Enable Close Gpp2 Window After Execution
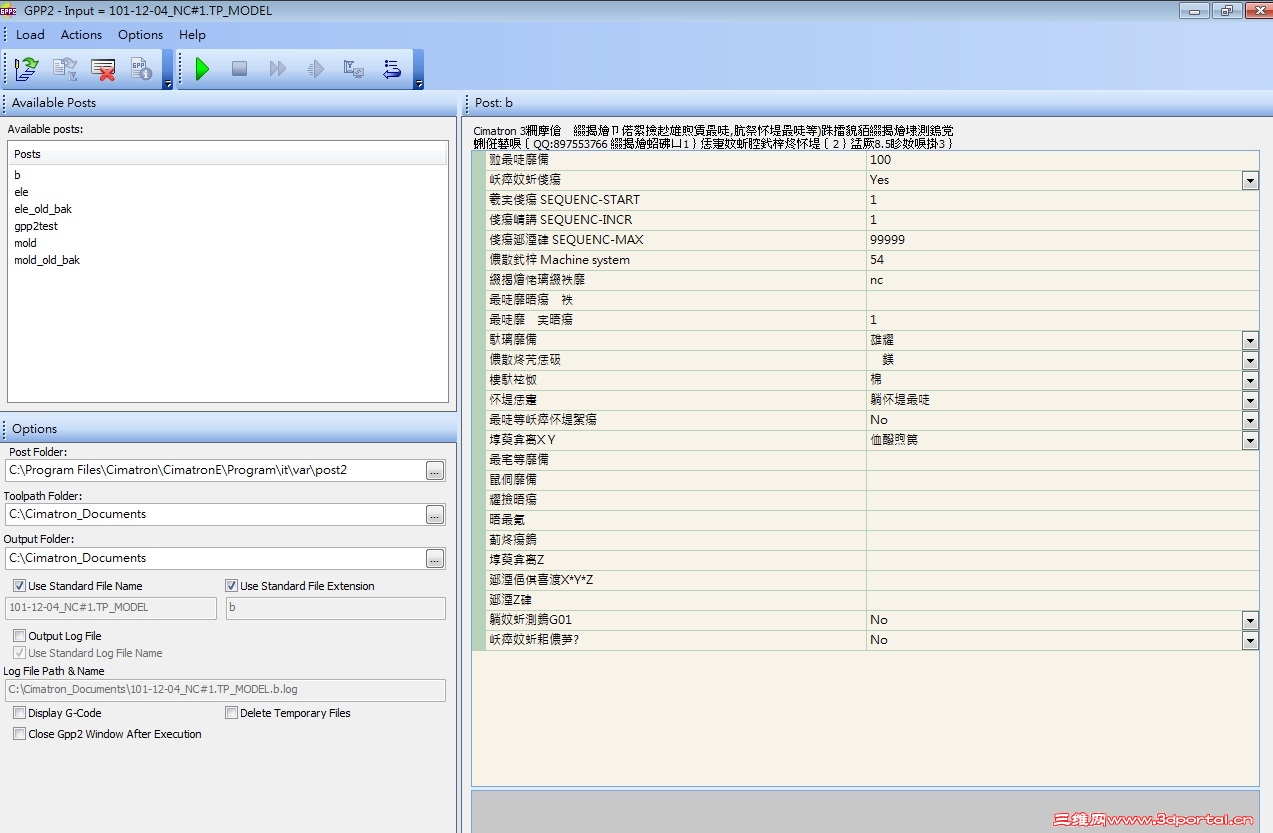Image resolution: width=1273 pixels, height=833 pixels. 19,734
